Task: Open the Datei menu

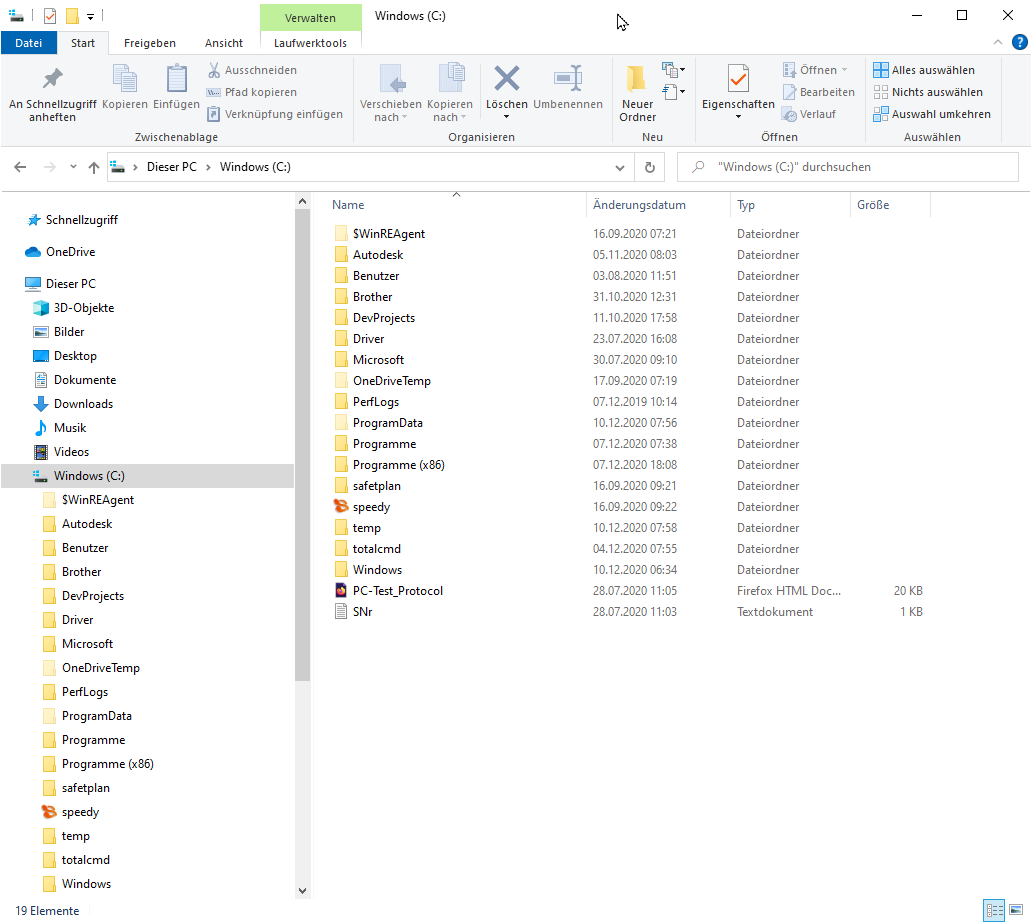Action: (x=29, y=43)
